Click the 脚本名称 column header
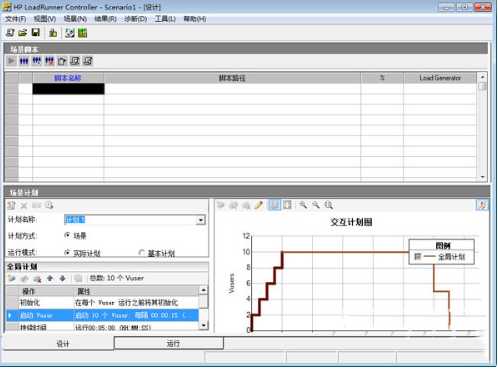 (68, 78)
